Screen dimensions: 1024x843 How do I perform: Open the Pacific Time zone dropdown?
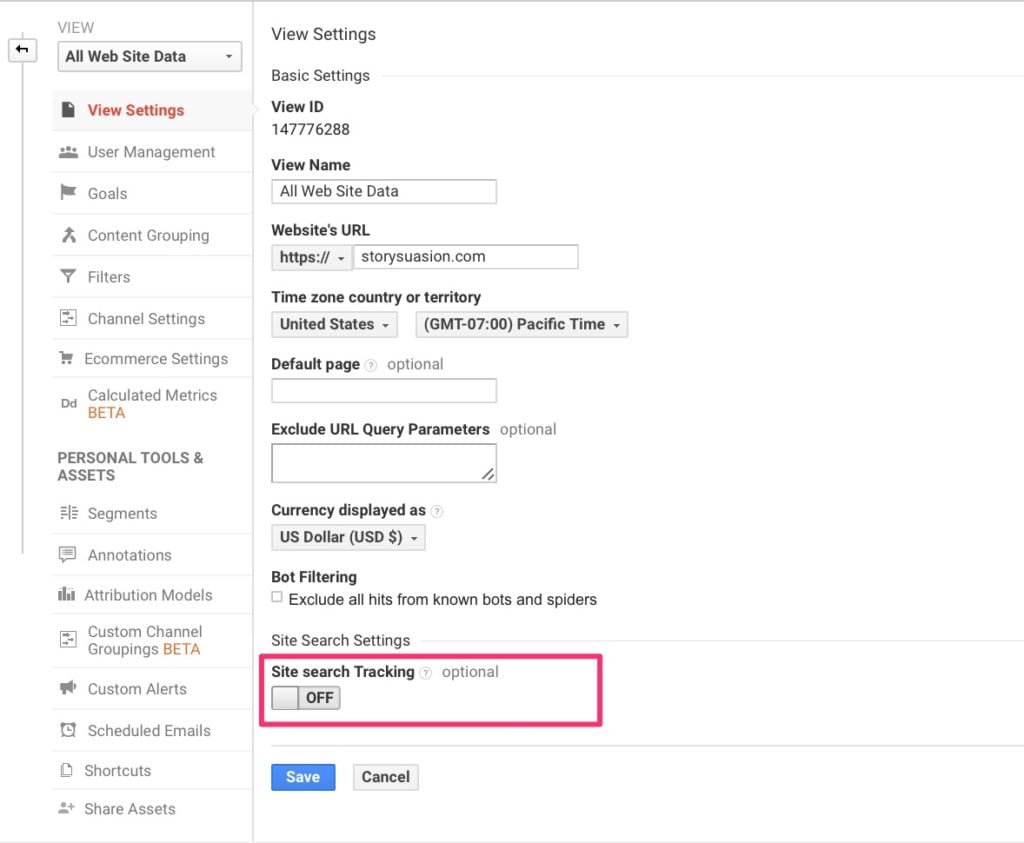point(521,324)
